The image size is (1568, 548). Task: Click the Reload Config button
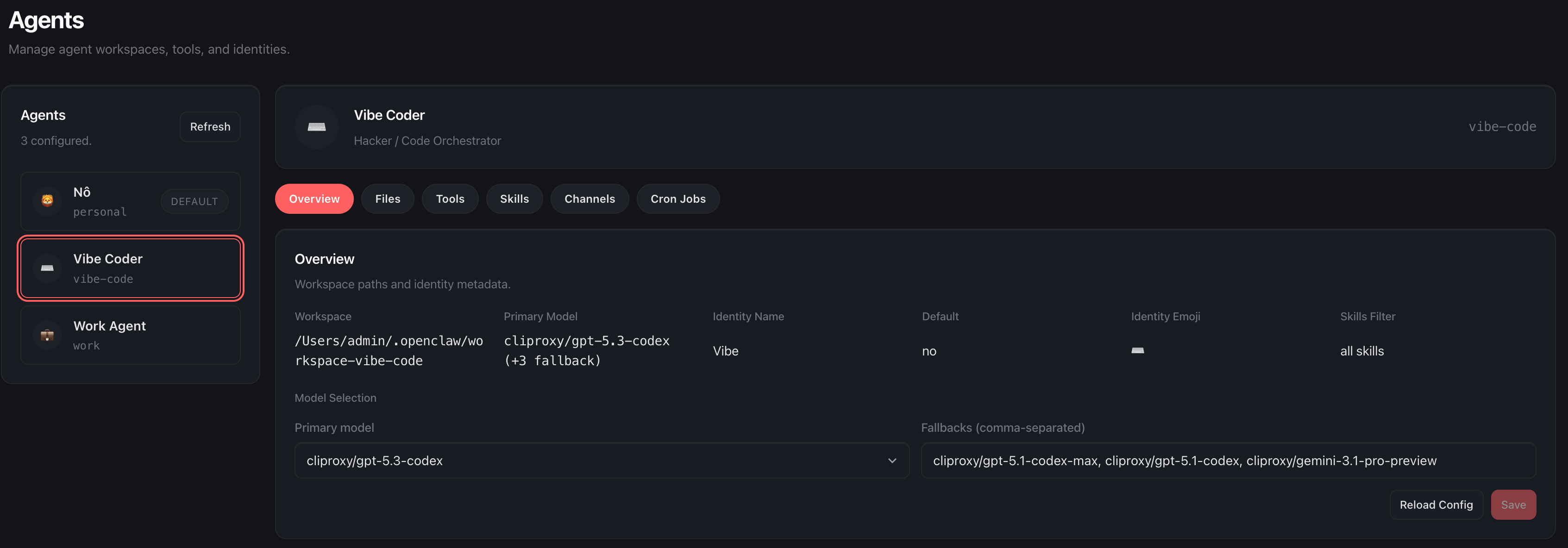1436,505
